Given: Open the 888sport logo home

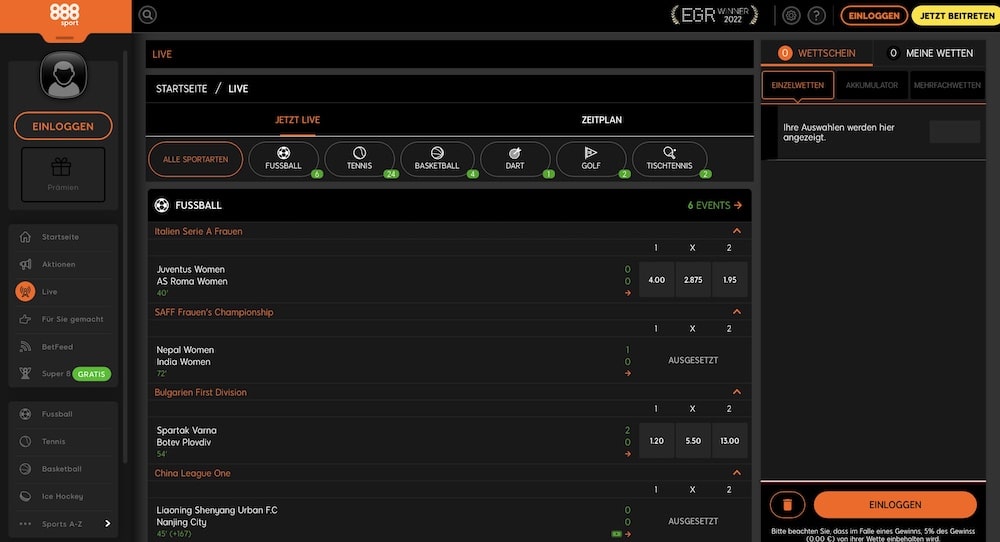Looking at the screenshot, I should (x=66, y=13).
